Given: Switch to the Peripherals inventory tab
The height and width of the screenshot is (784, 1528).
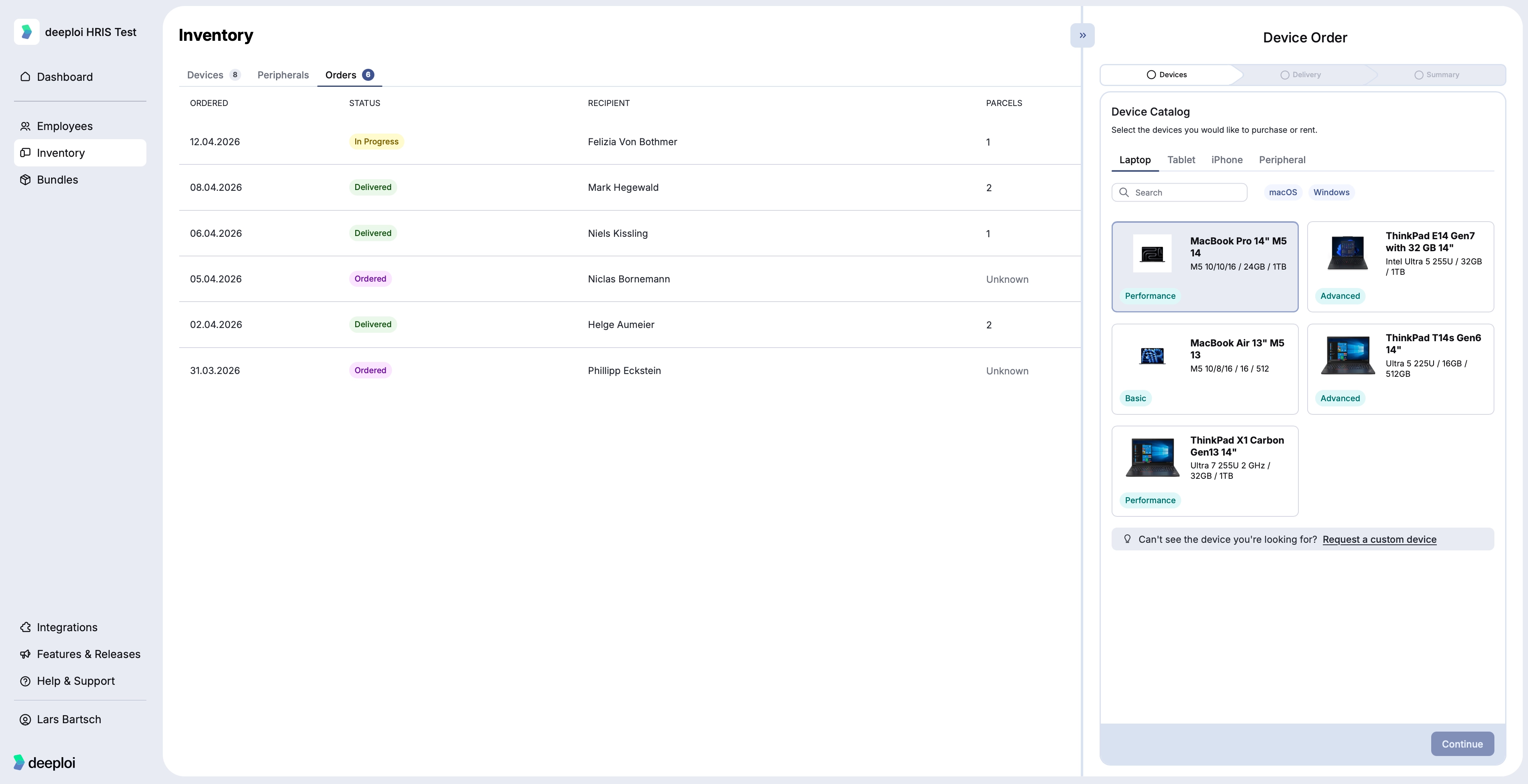Looking at the screenshot, I should point(283,75).
